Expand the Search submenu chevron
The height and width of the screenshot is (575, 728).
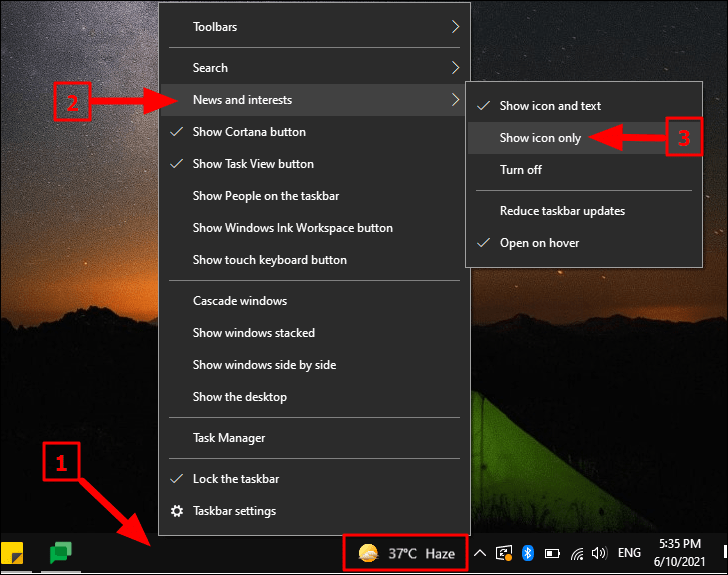click(455, 68)
